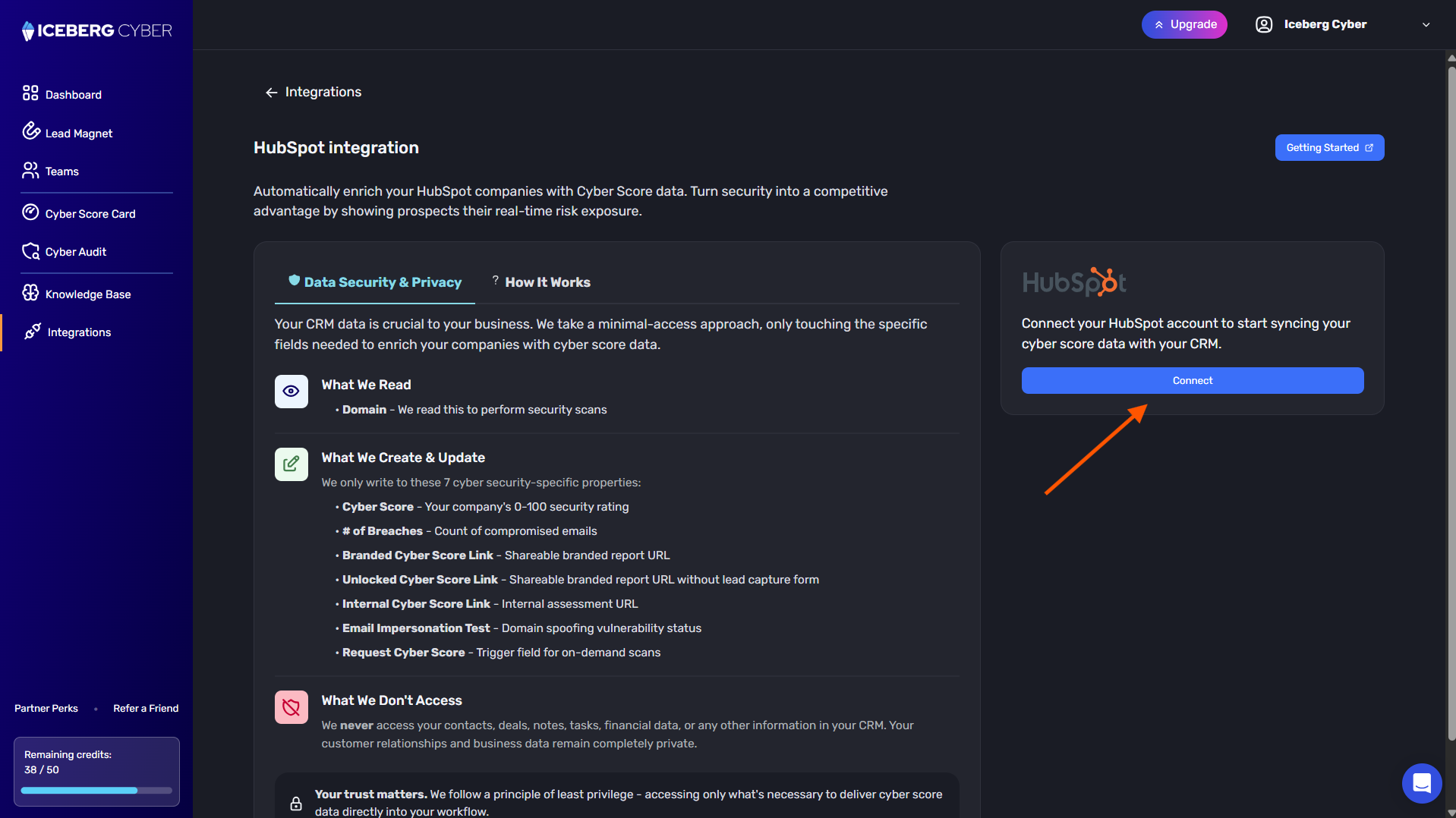Open the Dashboard grid icon

pos(30,93)
